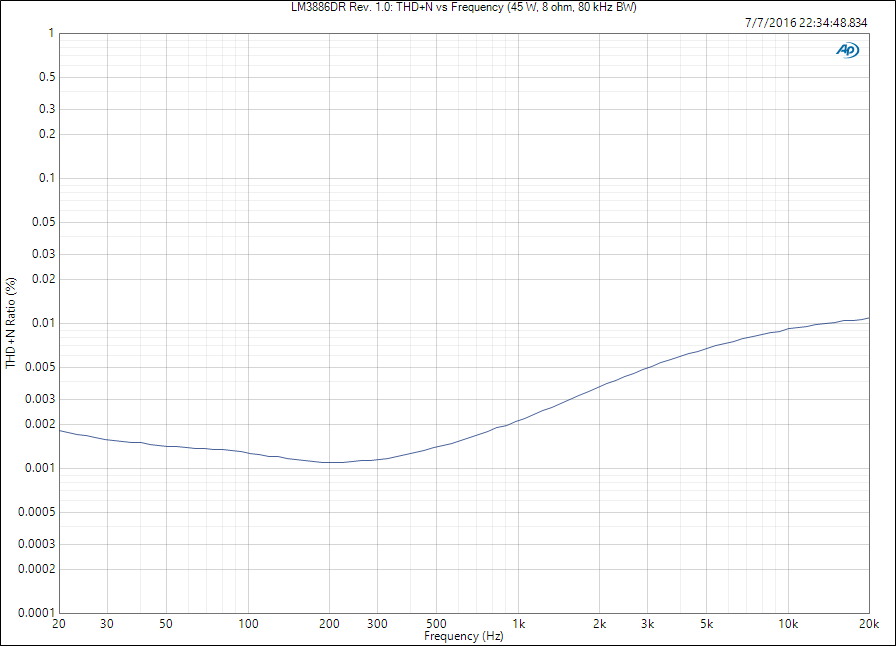Click the x-axis tick label '20k'
Screen dimensions: 896x646
(x=869, y=624)
